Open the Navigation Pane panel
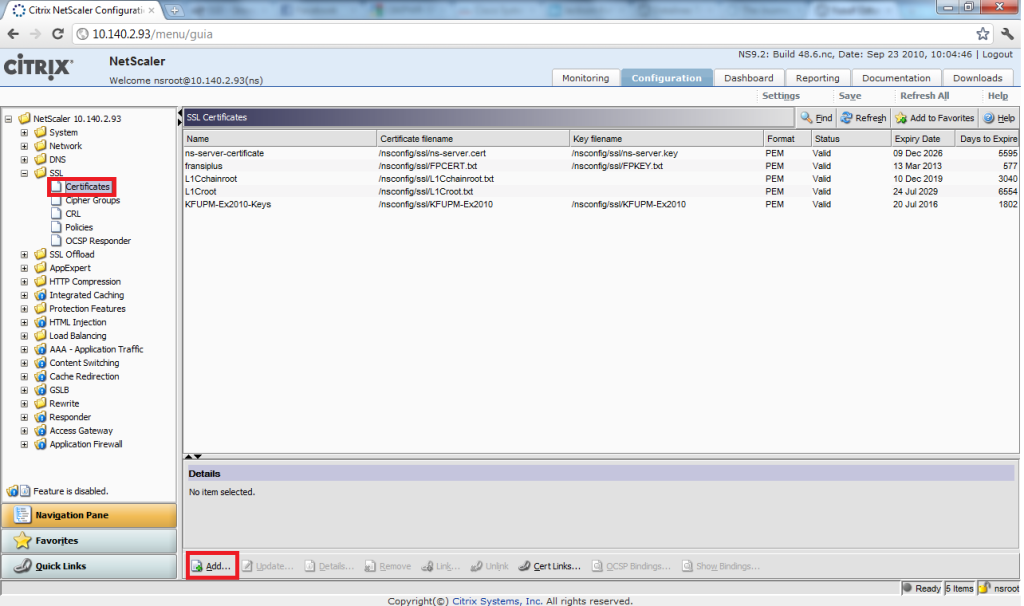The height and width of the screenshot is (606, 1024). pyautogui.click(x=89, y=515)
